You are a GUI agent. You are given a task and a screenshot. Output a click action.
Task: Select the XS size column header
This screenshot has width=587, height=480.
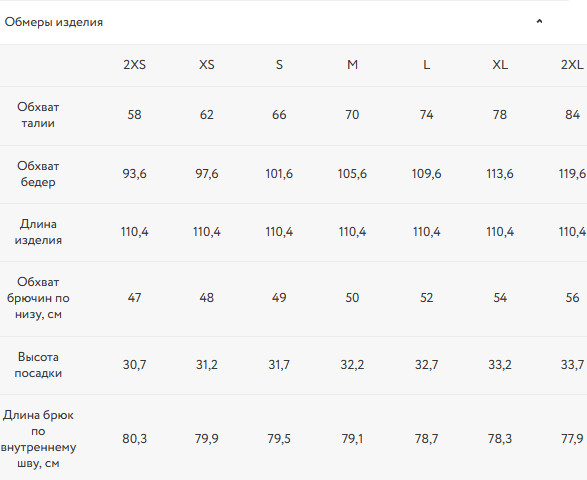(207, 65)
